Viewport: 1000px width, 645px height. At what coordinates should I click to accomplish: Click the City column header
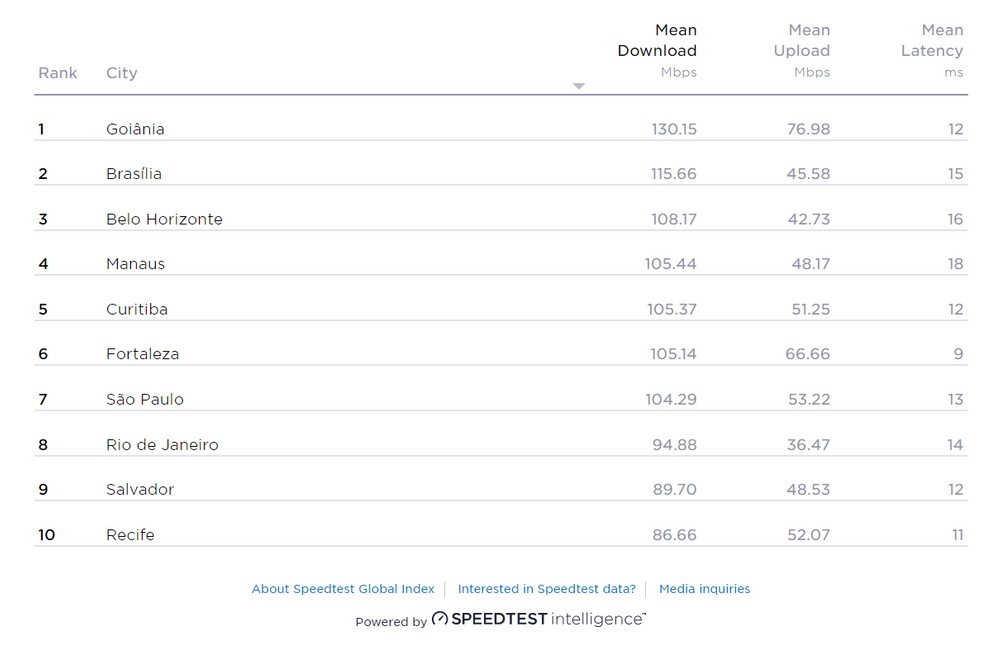(122, 73)
